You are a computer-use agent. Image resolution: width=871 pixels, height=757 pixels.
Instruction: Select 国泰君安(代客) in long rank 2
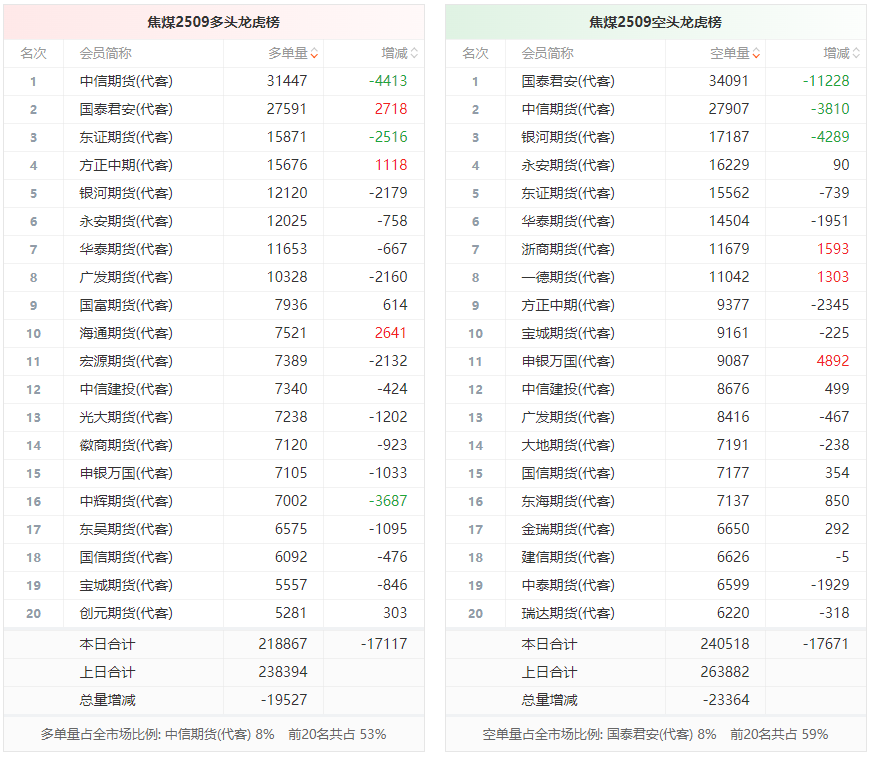pyautogui.click(x=126, y=109)
